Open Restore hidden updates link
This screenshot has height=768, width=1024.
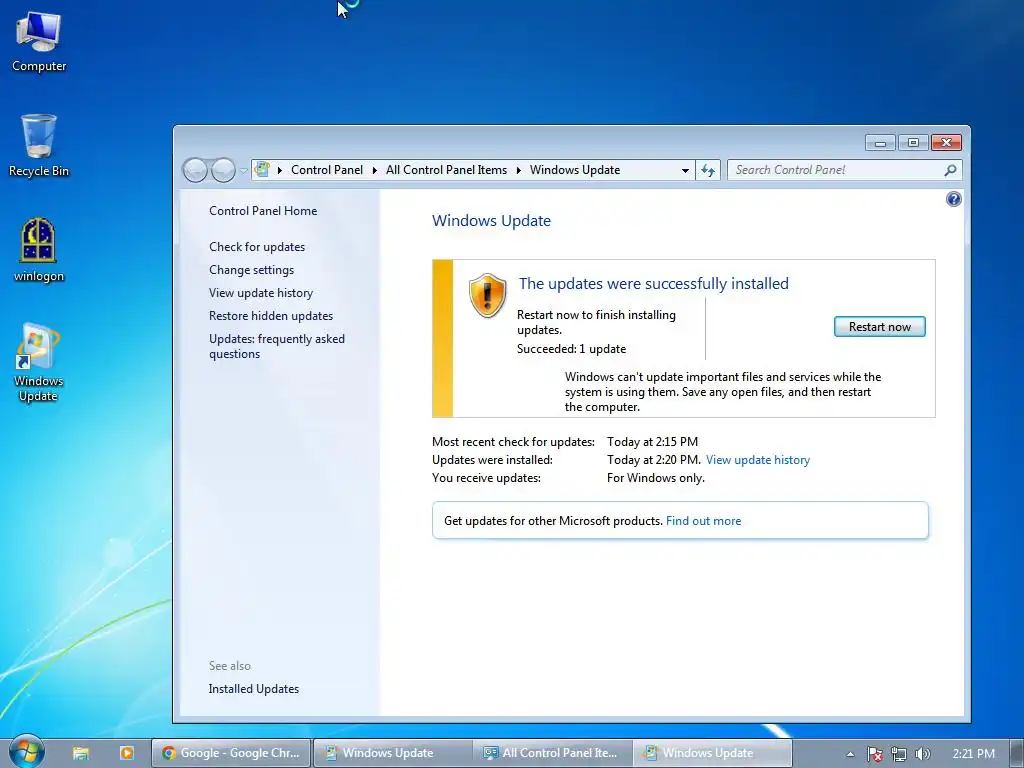[x=271, y=315]
